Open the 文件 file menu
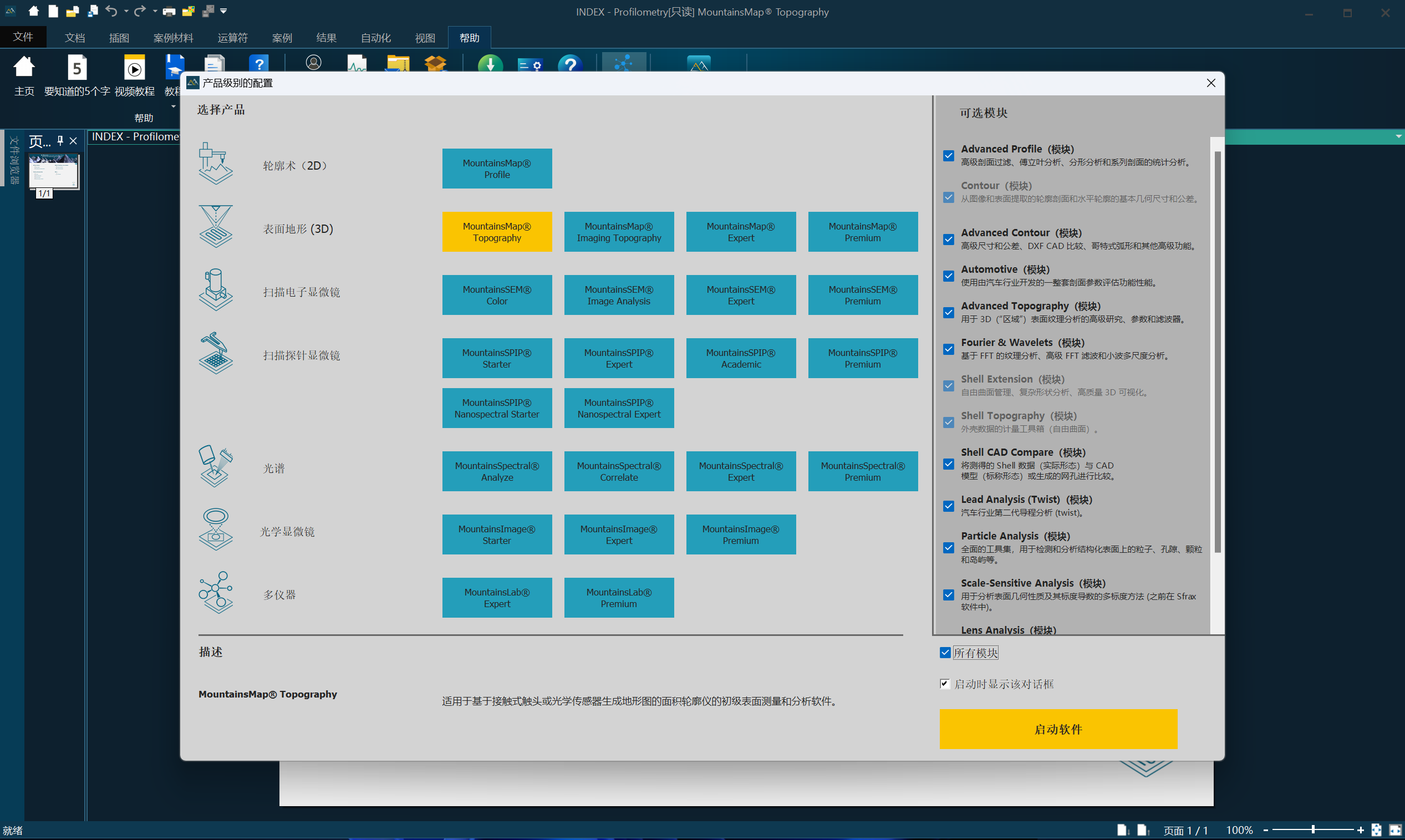 [x=23, y=37]
